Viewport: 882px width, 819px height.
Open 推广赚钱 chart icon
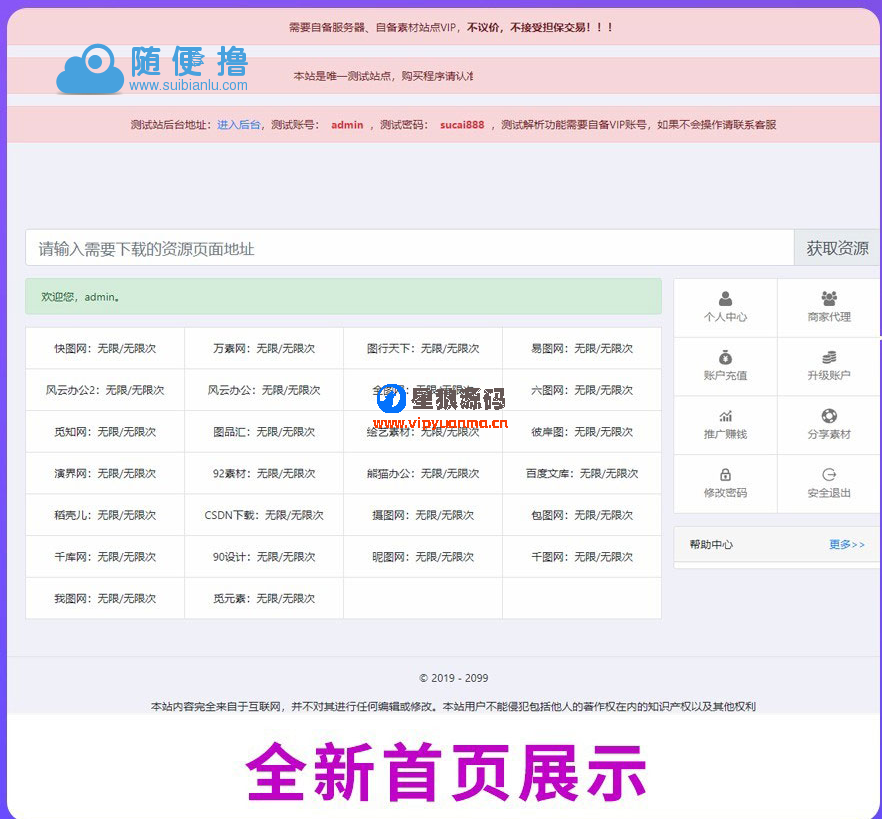coord(725,416)
